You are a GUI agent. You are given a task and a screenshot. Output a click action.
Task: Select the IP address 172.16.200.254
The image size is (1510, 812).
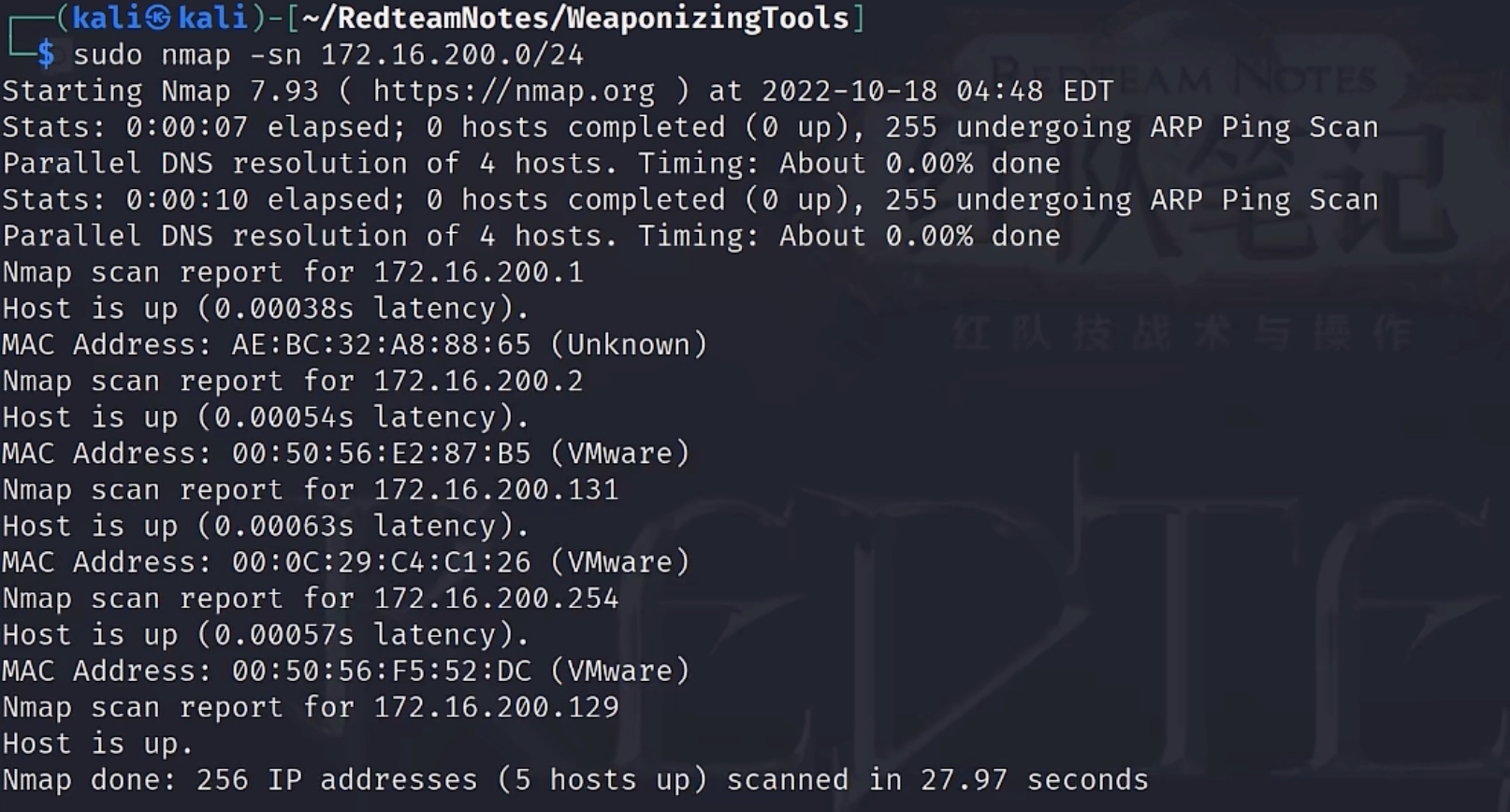496,599
